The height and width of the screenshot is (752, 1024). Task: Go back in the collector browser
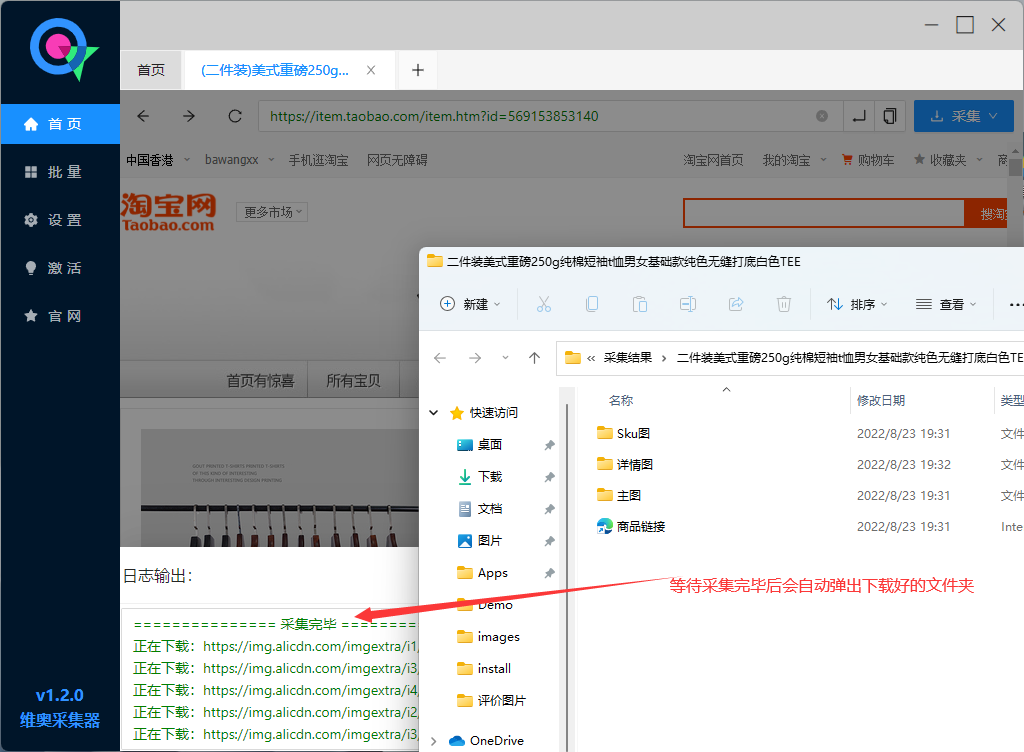click(x=143, y=116)
